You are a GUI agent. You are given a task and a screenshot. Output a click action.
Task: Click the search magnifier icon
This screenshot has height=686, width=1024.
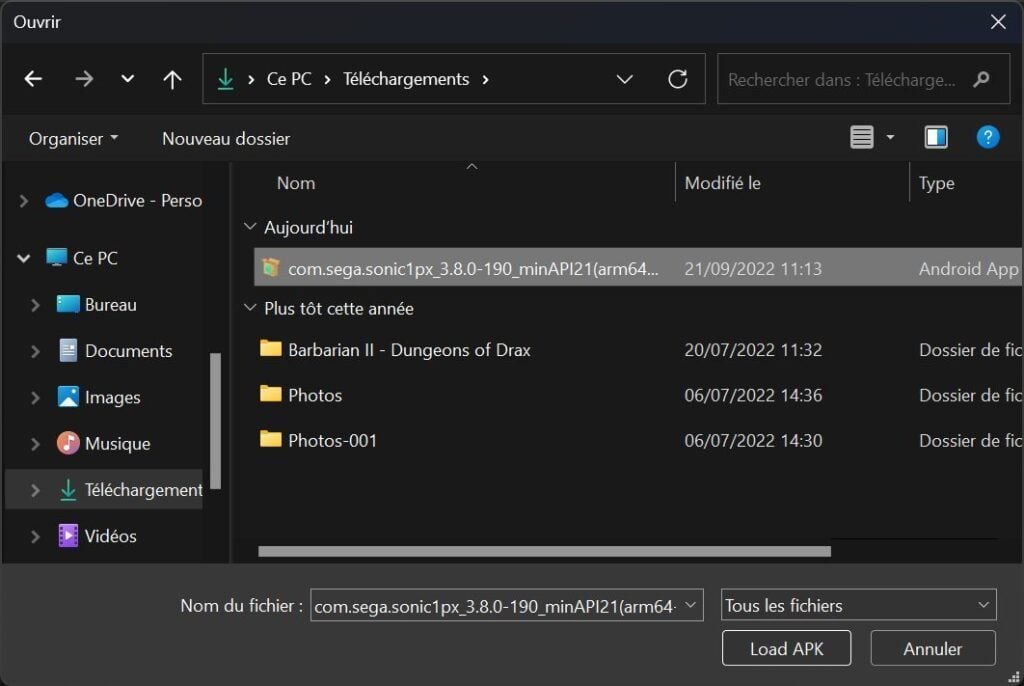(x=981, y=79)
